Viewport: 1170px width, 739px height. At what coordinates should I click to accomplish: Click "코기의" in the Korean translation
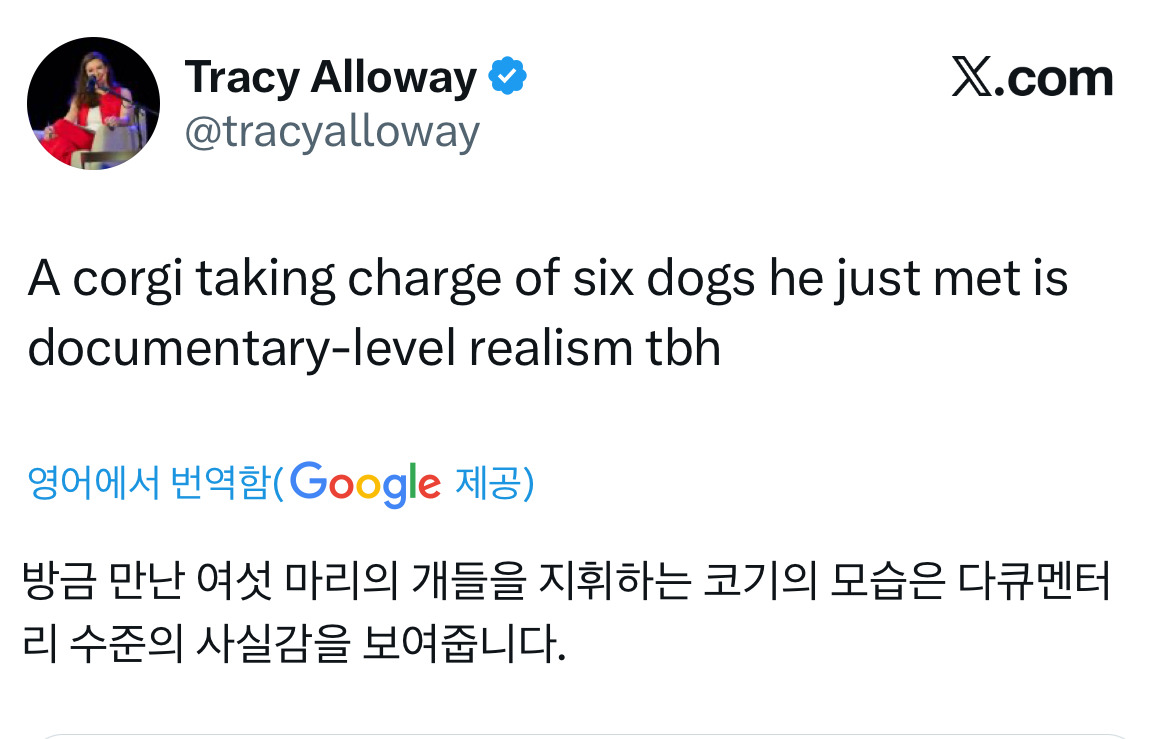pos(757,583)
